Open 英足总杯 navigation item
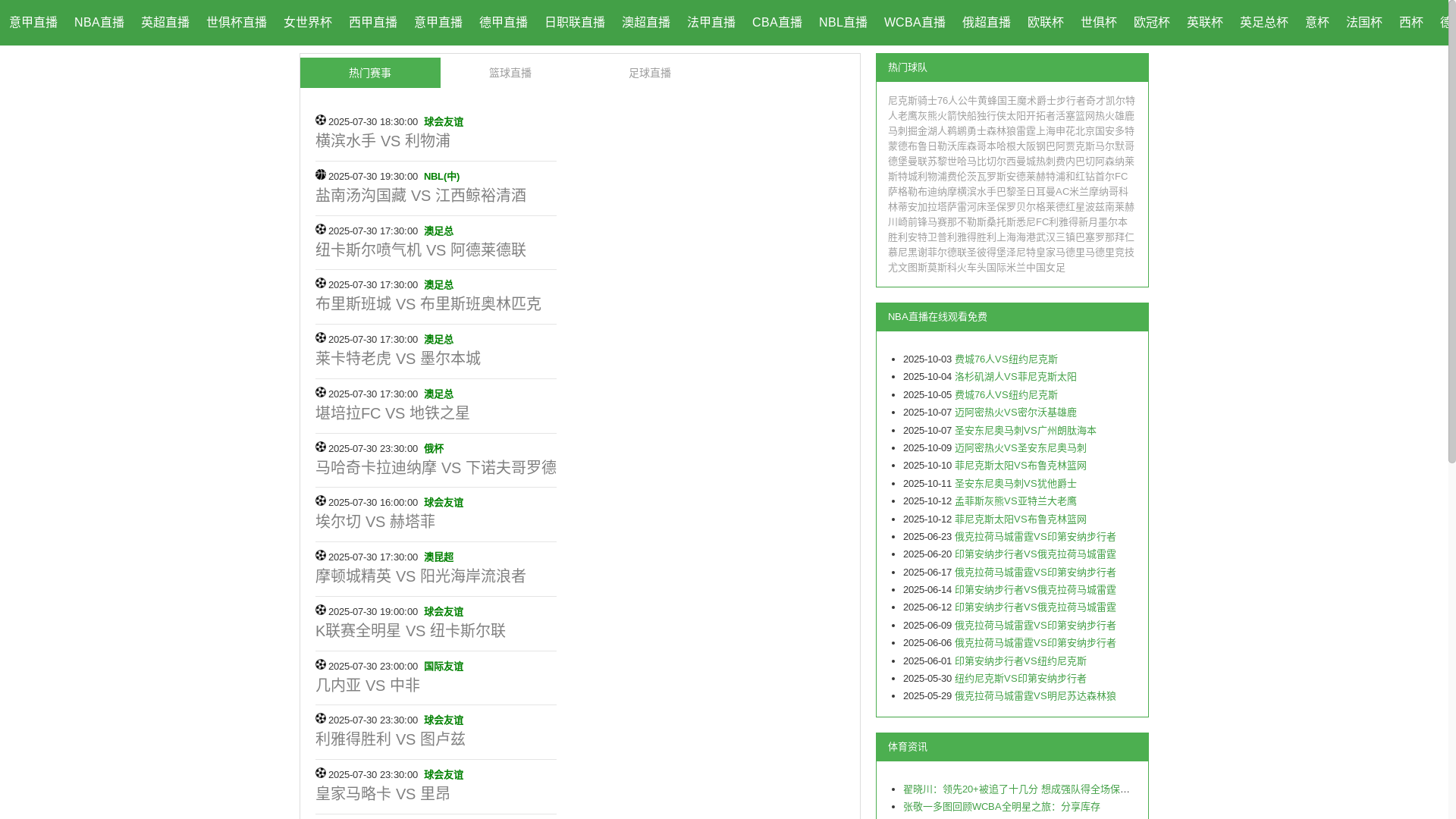Viewport: 1456px width, 819px height. [1264, 23]
